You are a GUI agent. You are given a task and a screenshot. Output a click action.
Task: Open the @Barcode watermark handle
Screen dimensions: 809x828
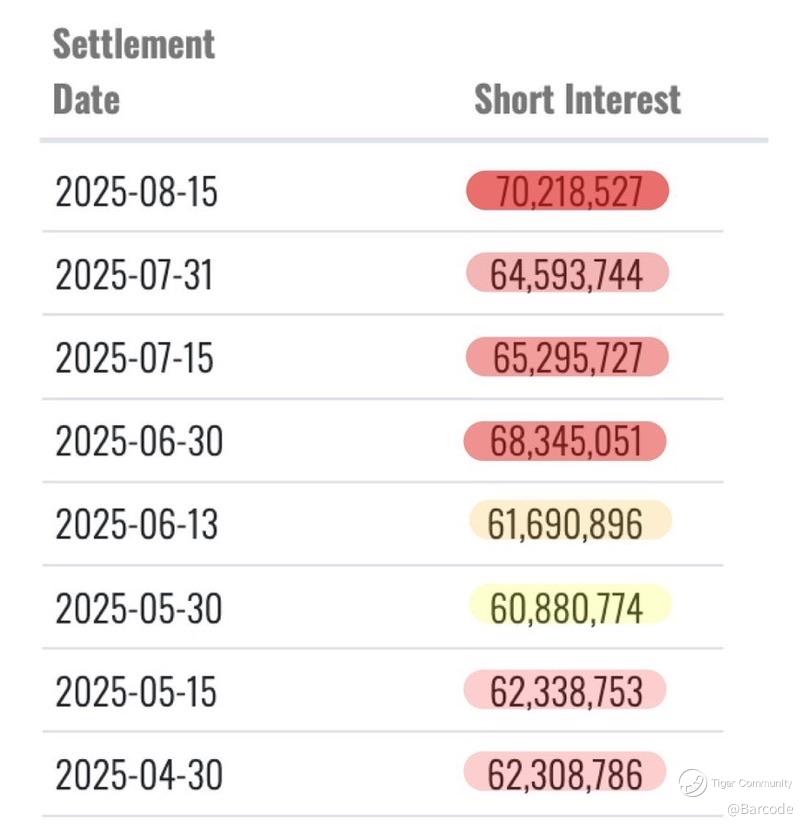point(760,808)
